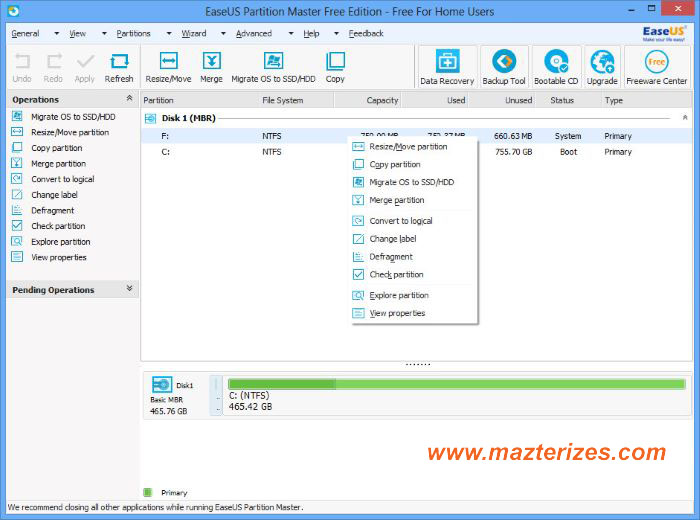Click the pane splitter dots handle

(418, 364)
